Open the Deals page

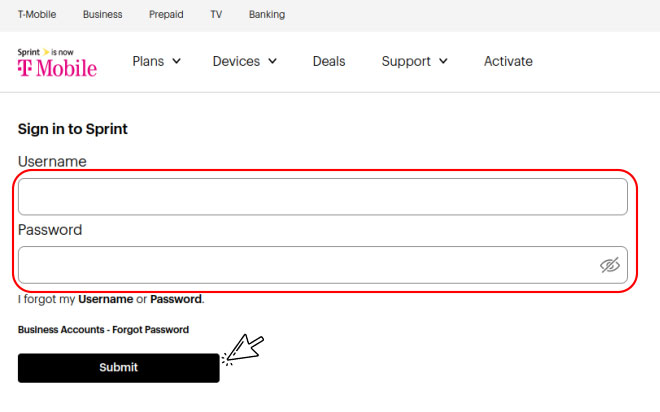click(329, 61)
